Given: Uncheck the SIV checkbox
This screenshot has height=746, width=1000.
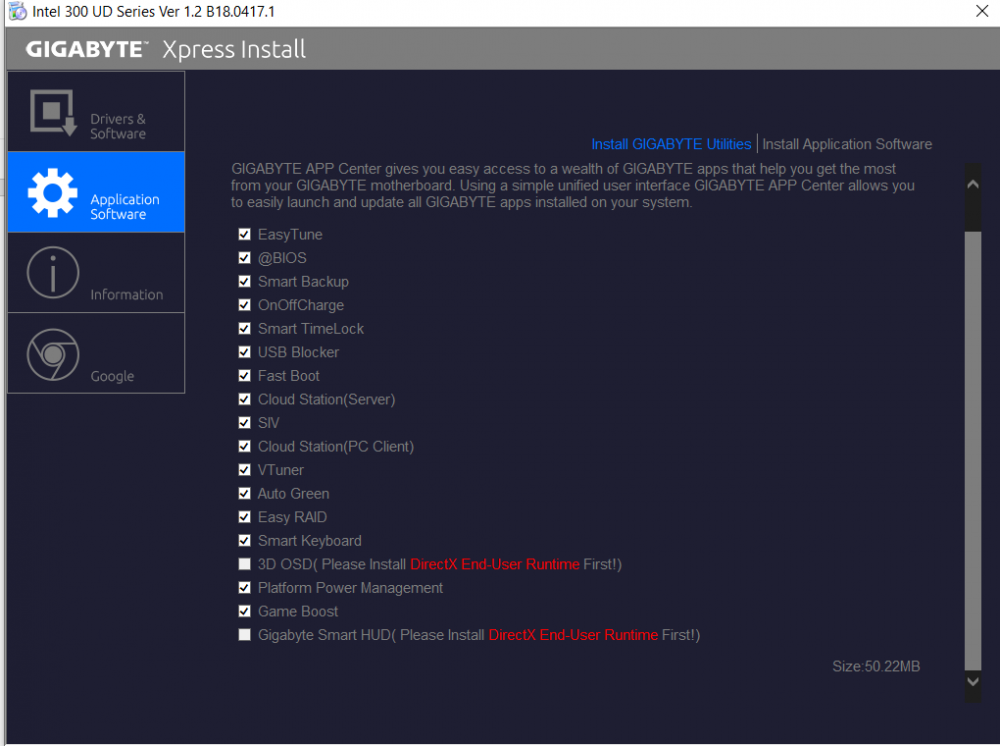Looking at the screenshot, I should pos(244,423).
